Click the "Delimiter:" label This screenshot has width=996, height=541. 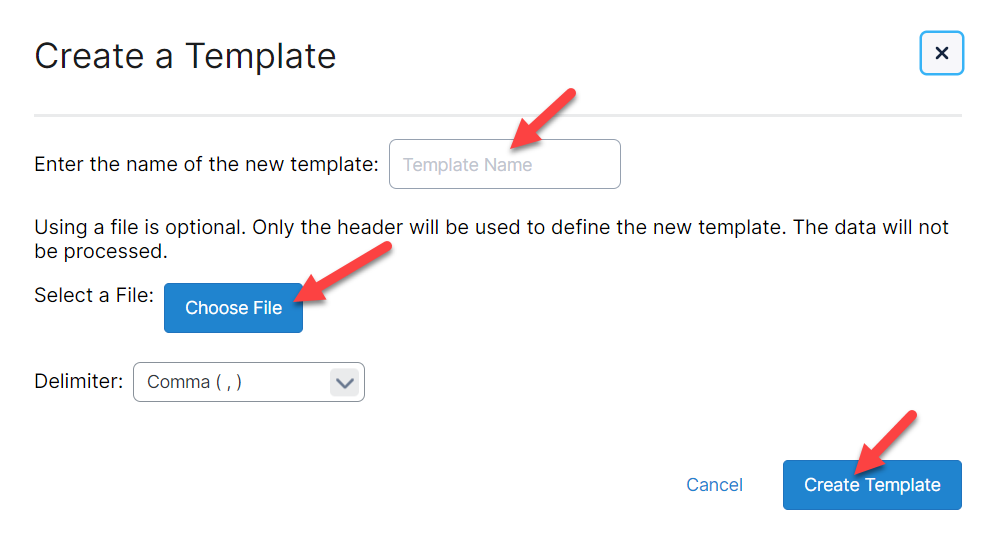click(x=79, y=381)
